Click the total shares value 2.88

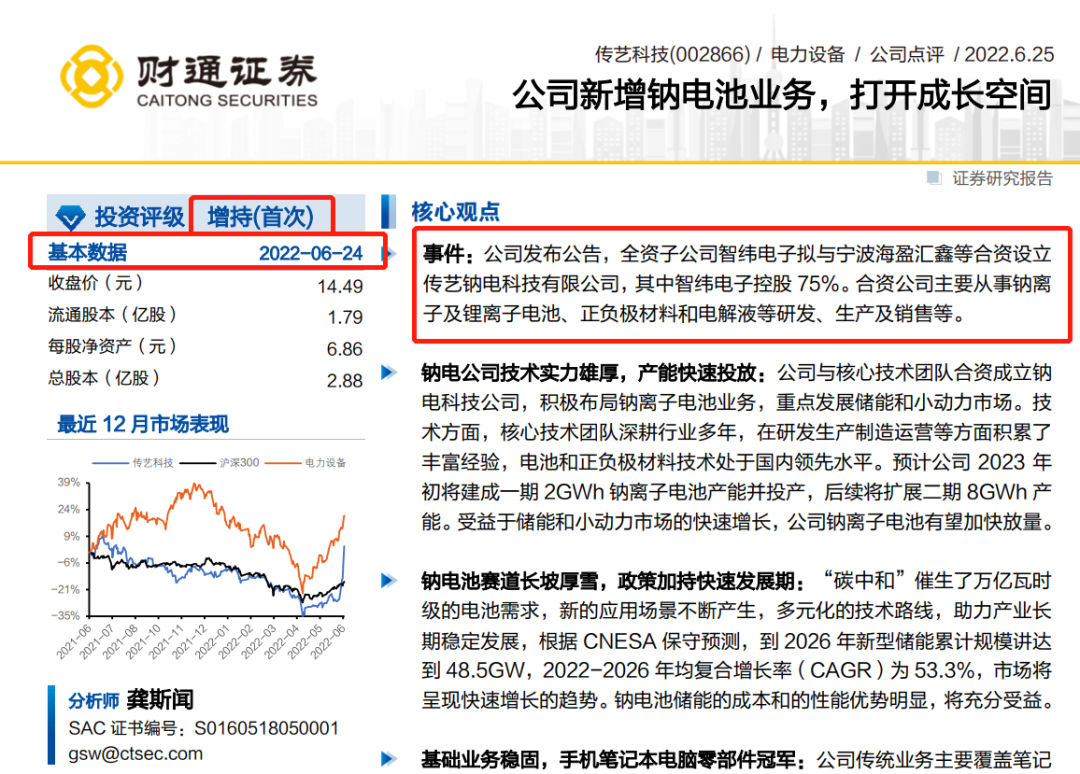344,381
